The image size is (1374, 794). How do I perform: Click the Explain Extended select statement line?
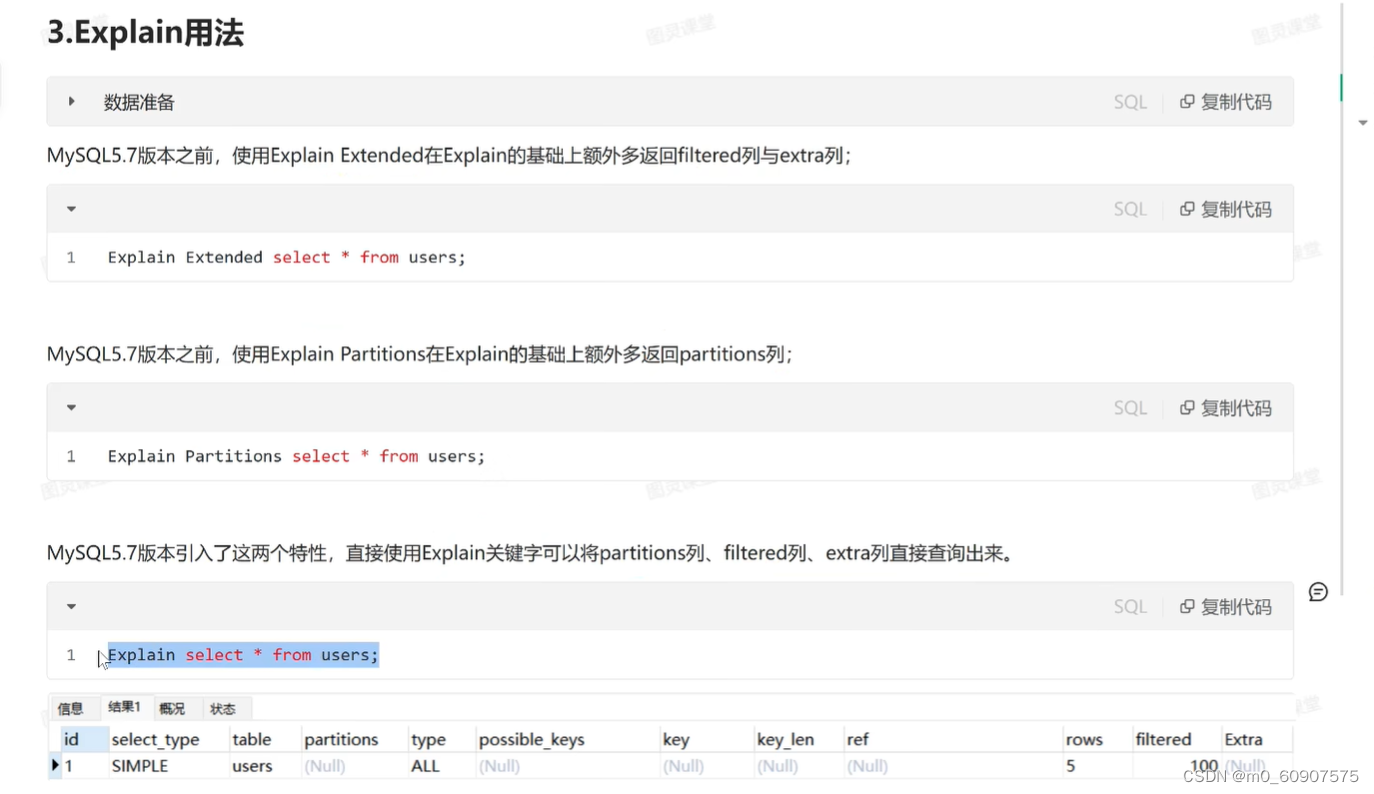[286, 257]
